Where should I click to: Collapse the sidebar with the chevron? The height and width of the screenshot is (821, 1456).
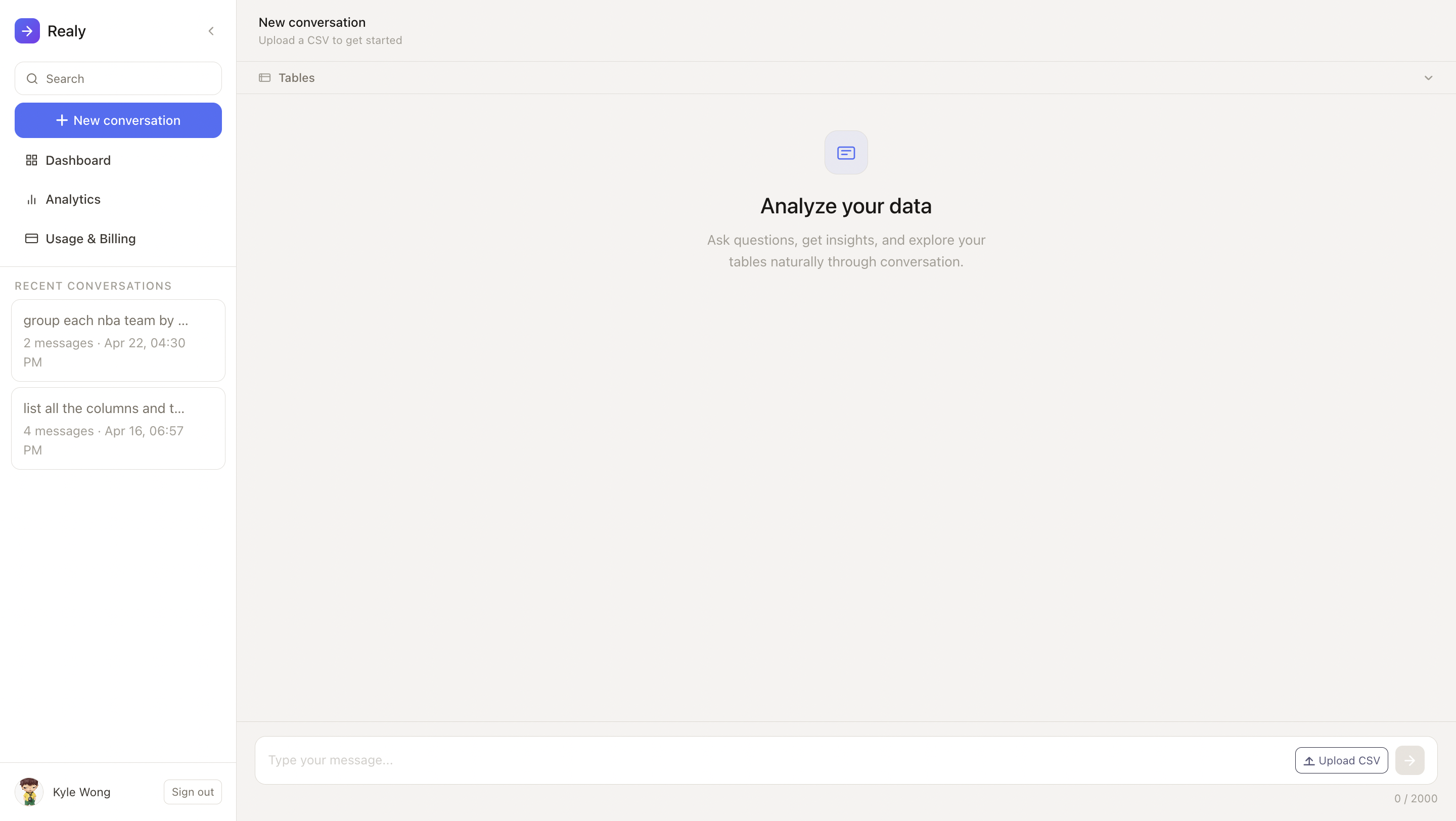211,31
